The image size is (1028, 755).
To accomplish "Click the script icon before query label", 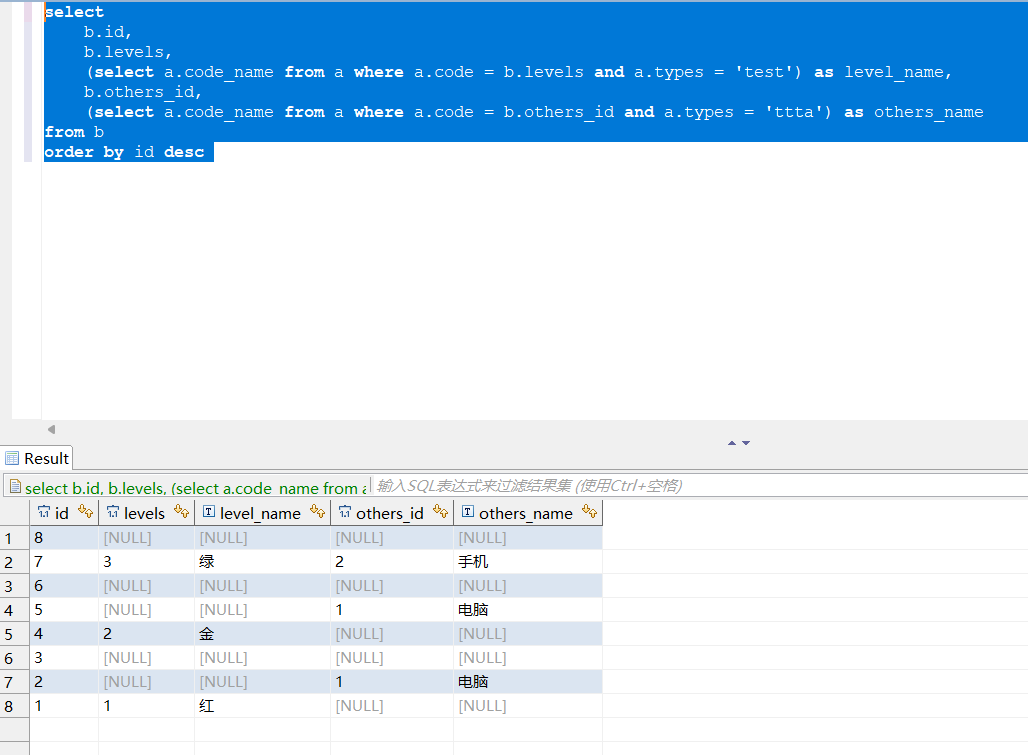I will (15, 486).
